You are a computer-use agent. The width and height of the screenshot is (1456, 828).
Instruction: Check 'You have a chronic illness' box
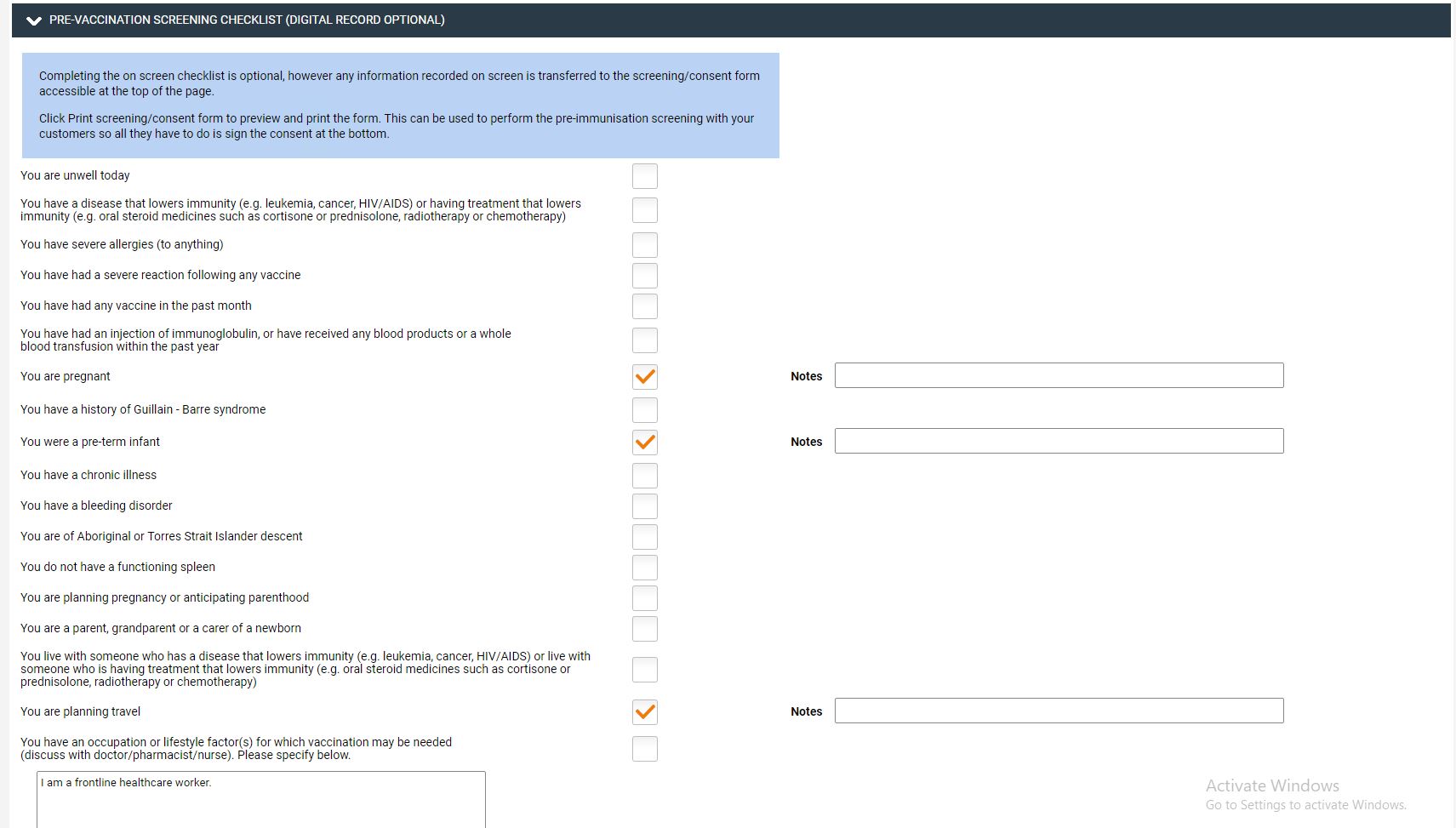point(645,476)
